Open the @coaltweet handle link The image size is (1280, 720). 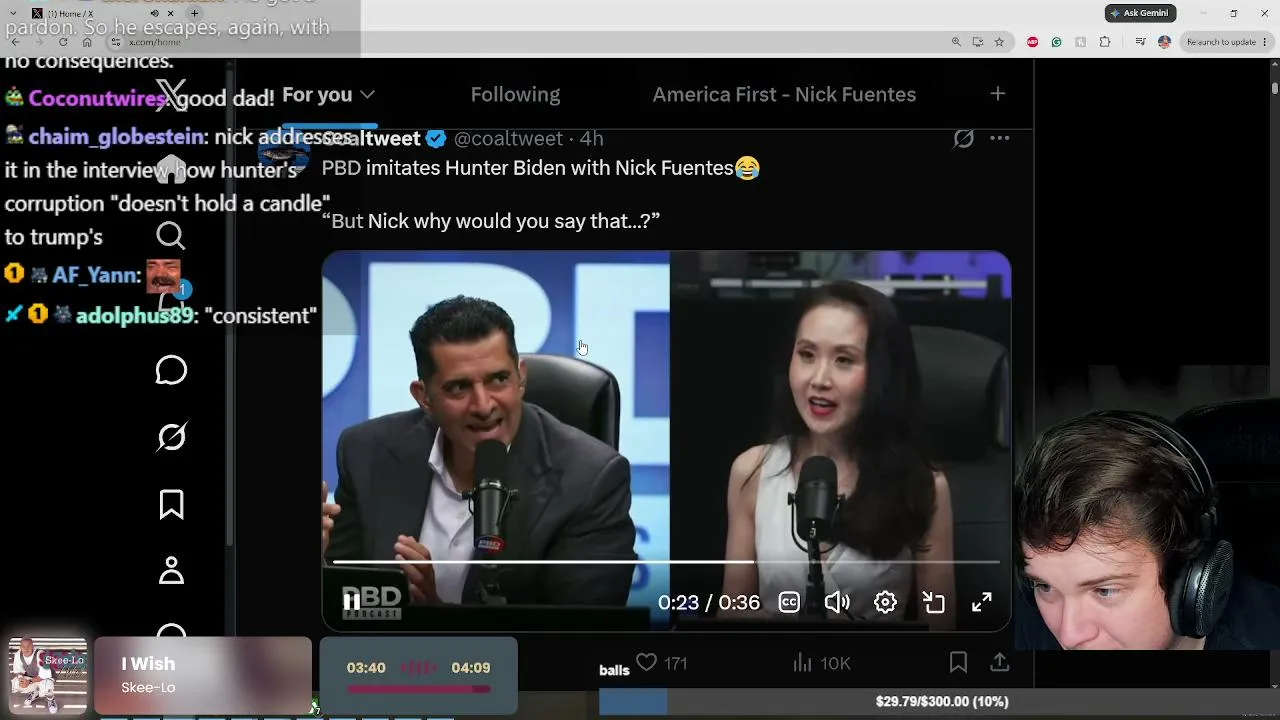coord(508,139)
